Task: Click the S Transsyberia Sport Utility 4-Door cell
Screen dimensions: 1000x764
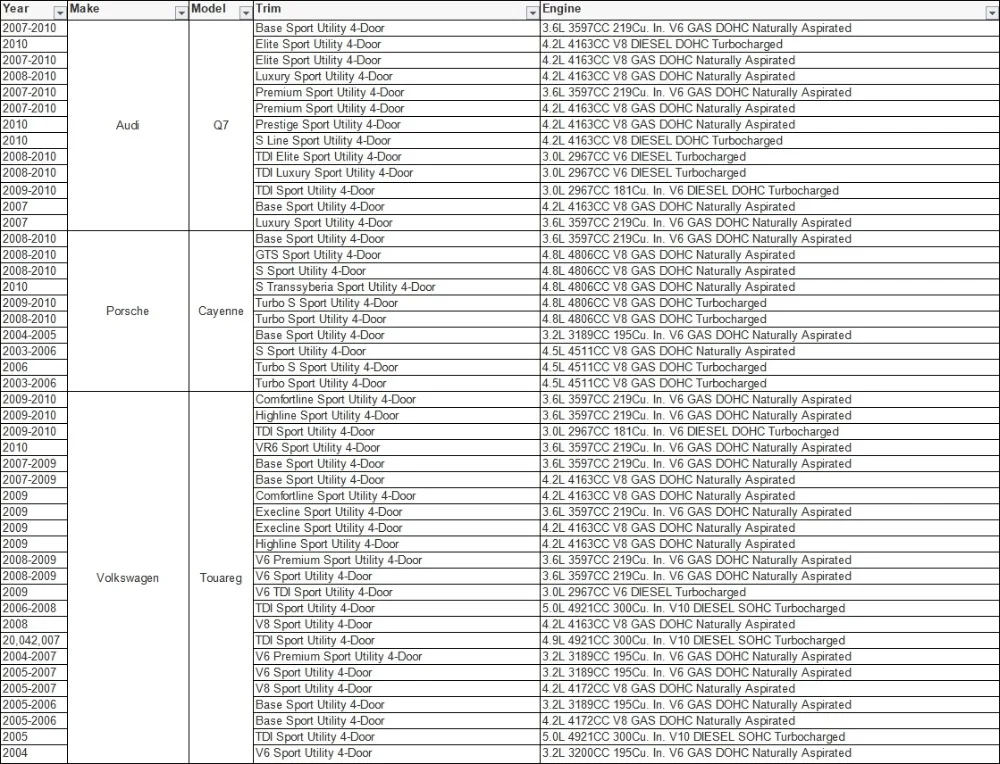Action: click(x=396, y=287)
